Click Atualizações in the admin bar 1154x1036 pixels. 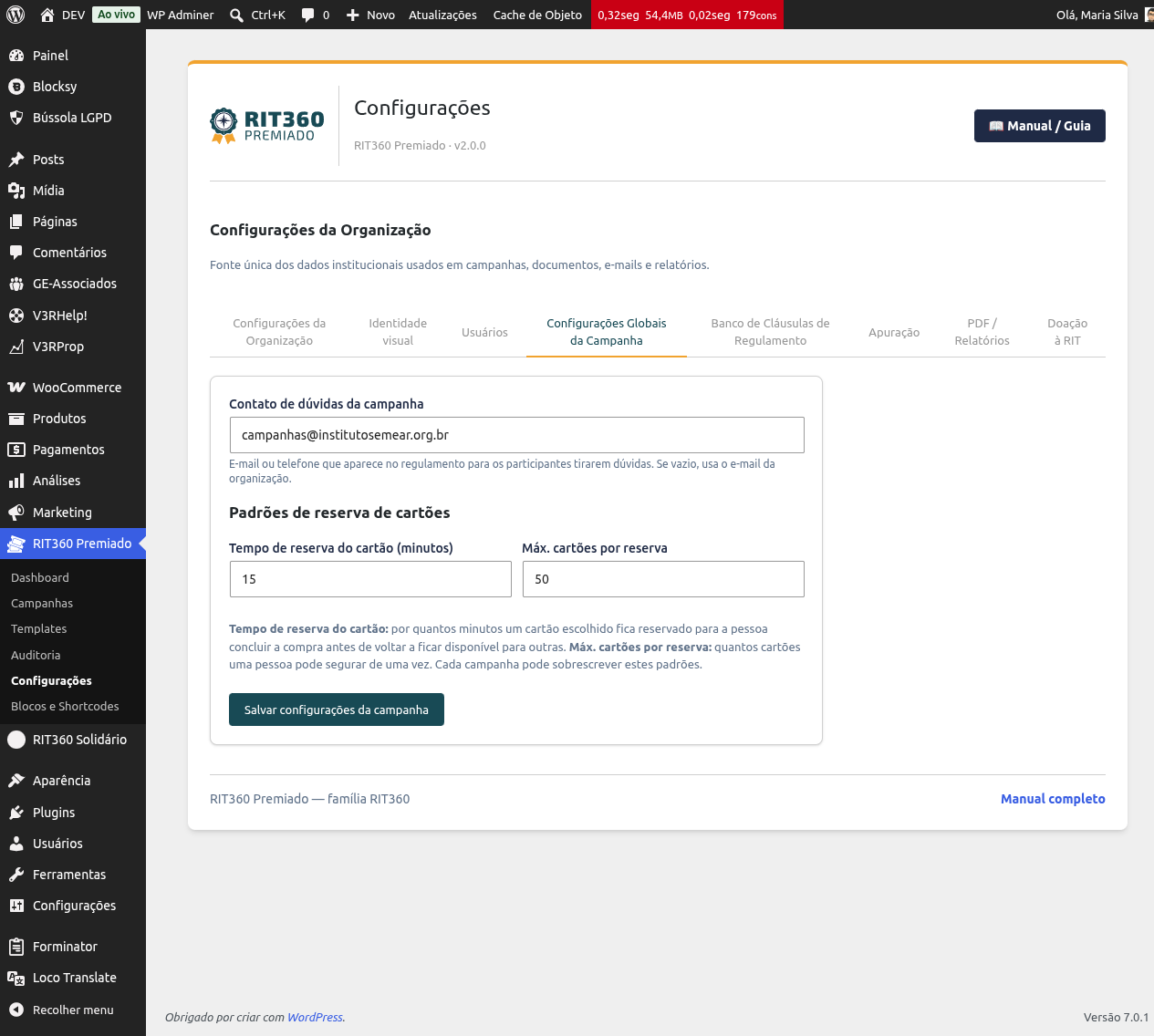(442, 15)
